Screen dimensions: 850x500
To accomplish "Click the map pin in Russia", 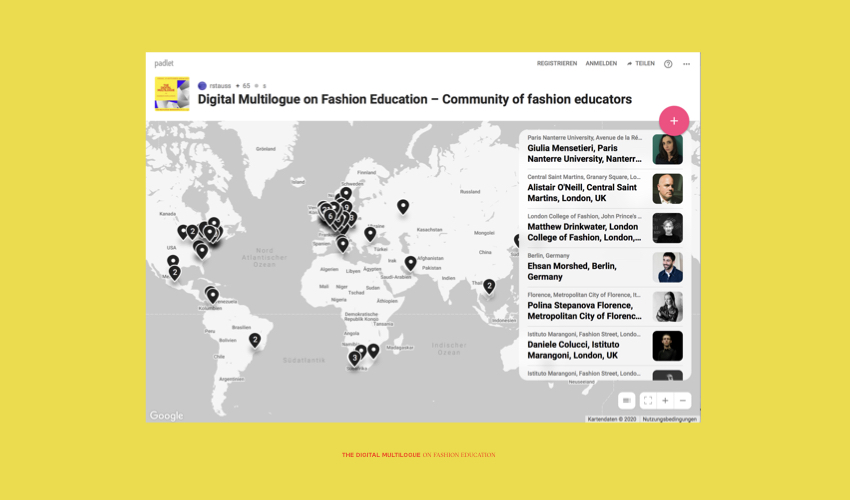I will tap(403, 206).
